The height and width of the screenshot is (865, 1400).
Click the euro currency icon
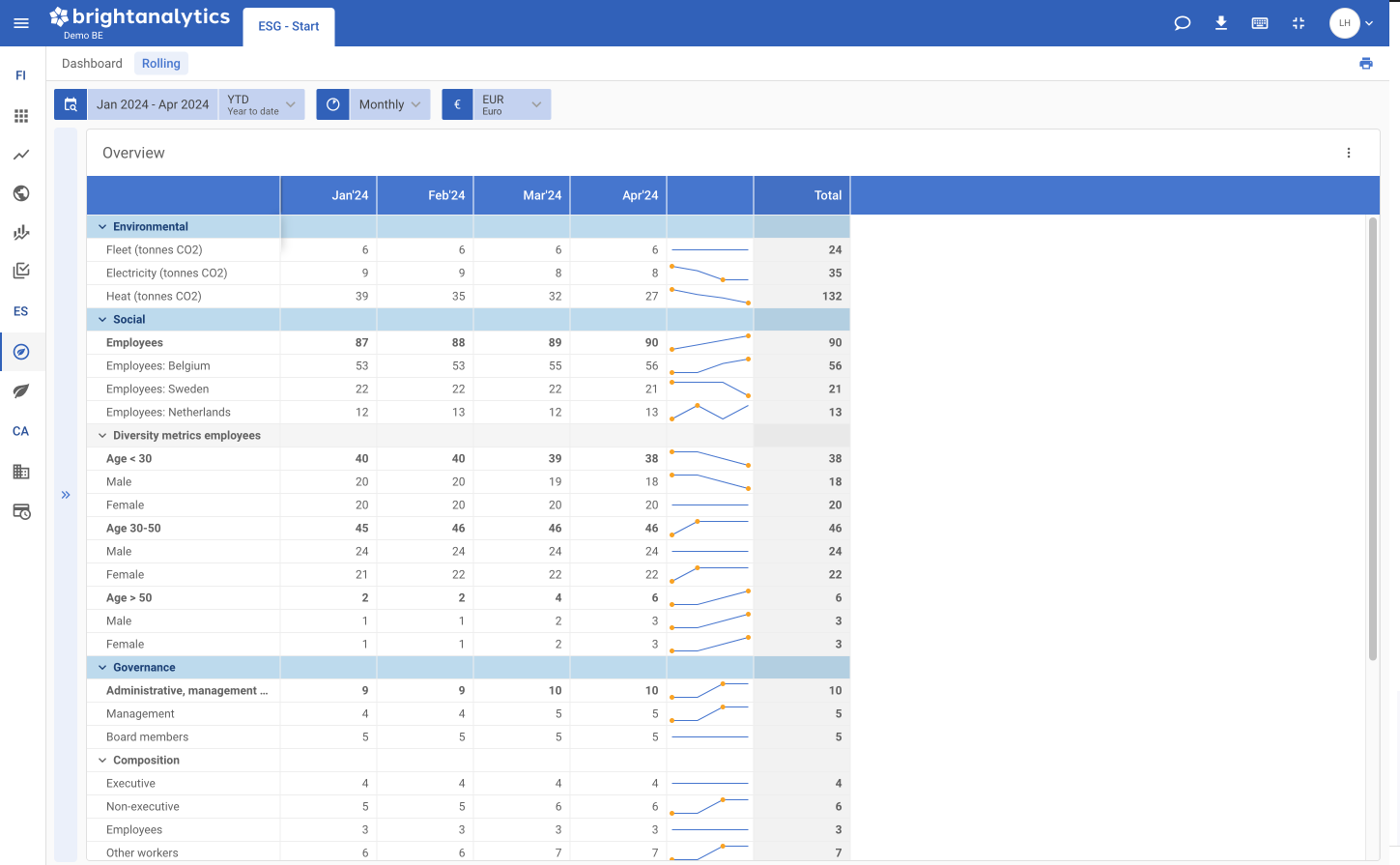[x=456, y=103]
